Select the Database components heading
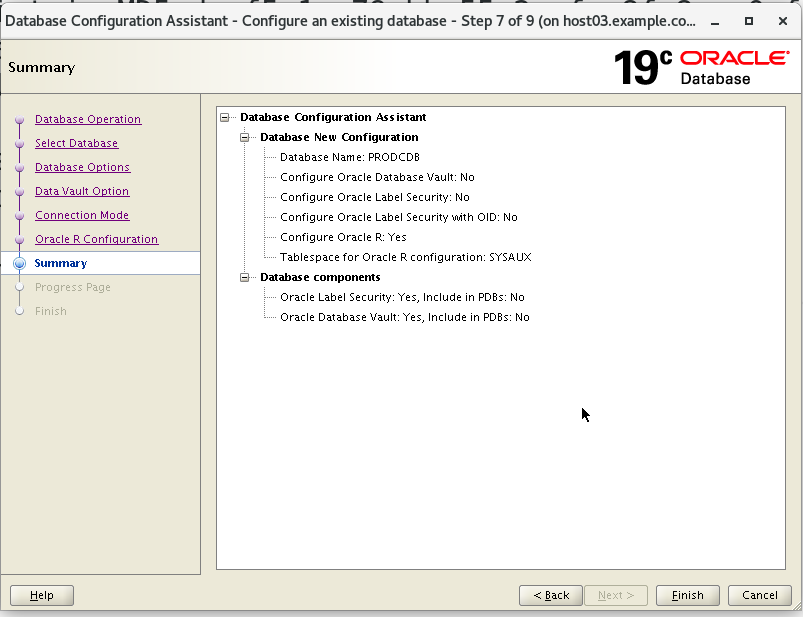803x617 pixels. point(320,277)
